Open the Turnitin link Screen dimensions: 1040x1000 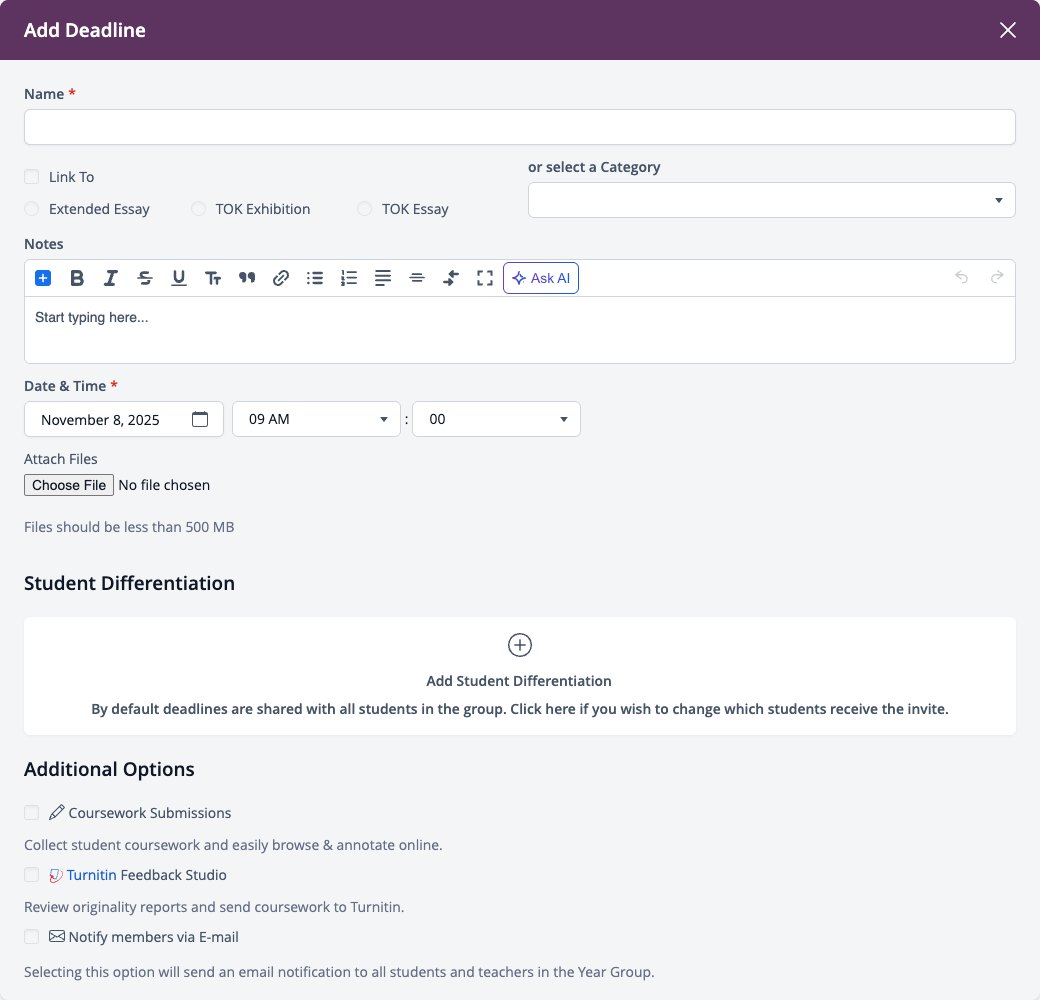pos(92,875)
